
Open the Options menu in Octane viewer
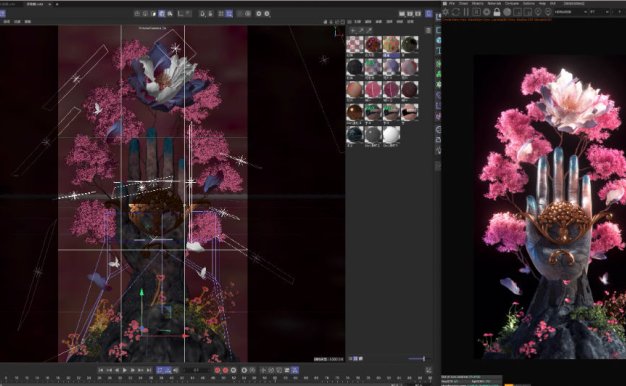[529, 4]
